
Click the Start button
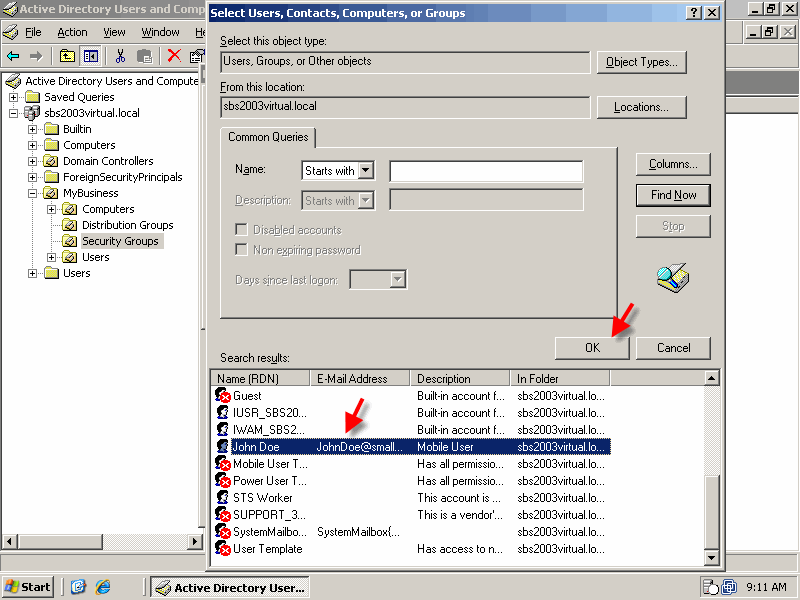(29, 587)
